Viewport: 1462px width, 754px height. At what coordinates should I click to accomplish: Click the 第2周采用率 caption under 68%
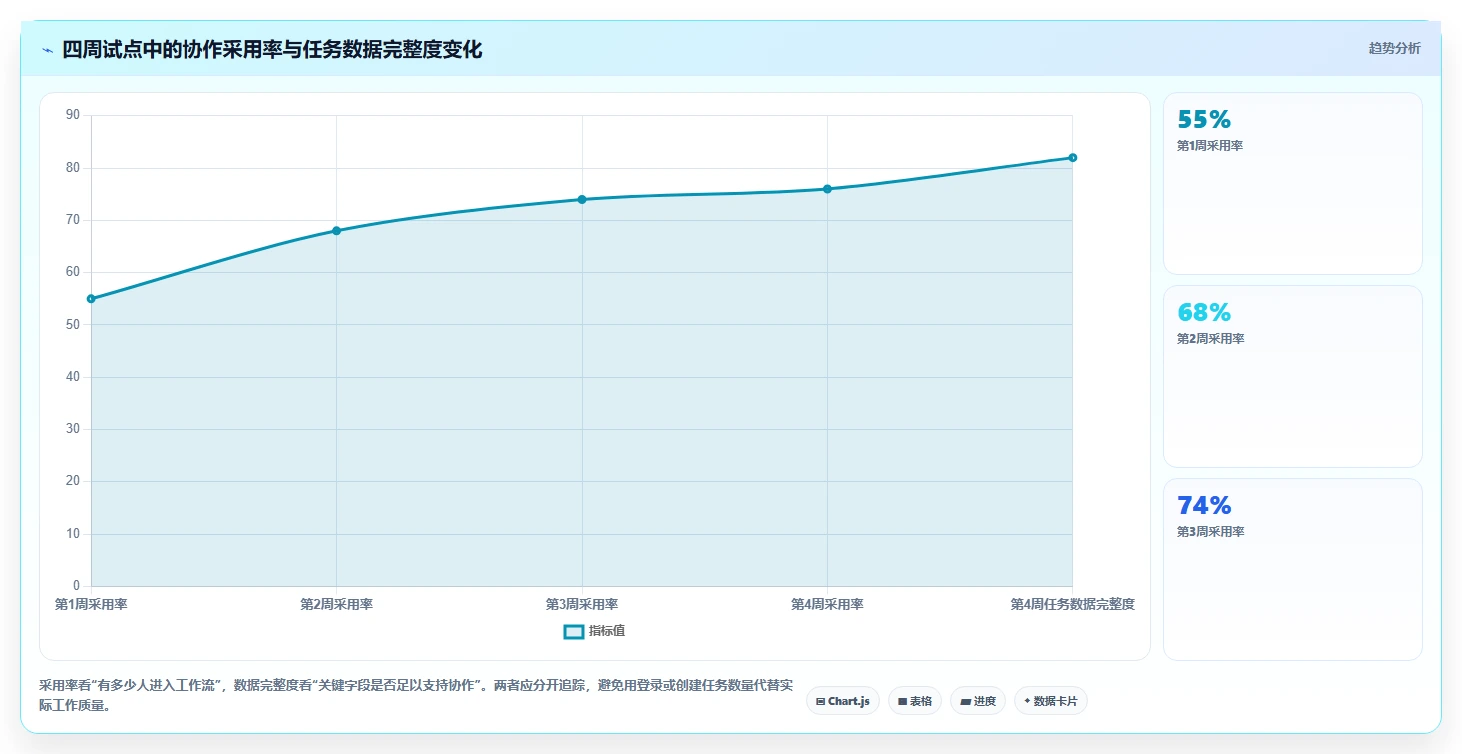click(1210, 339)
